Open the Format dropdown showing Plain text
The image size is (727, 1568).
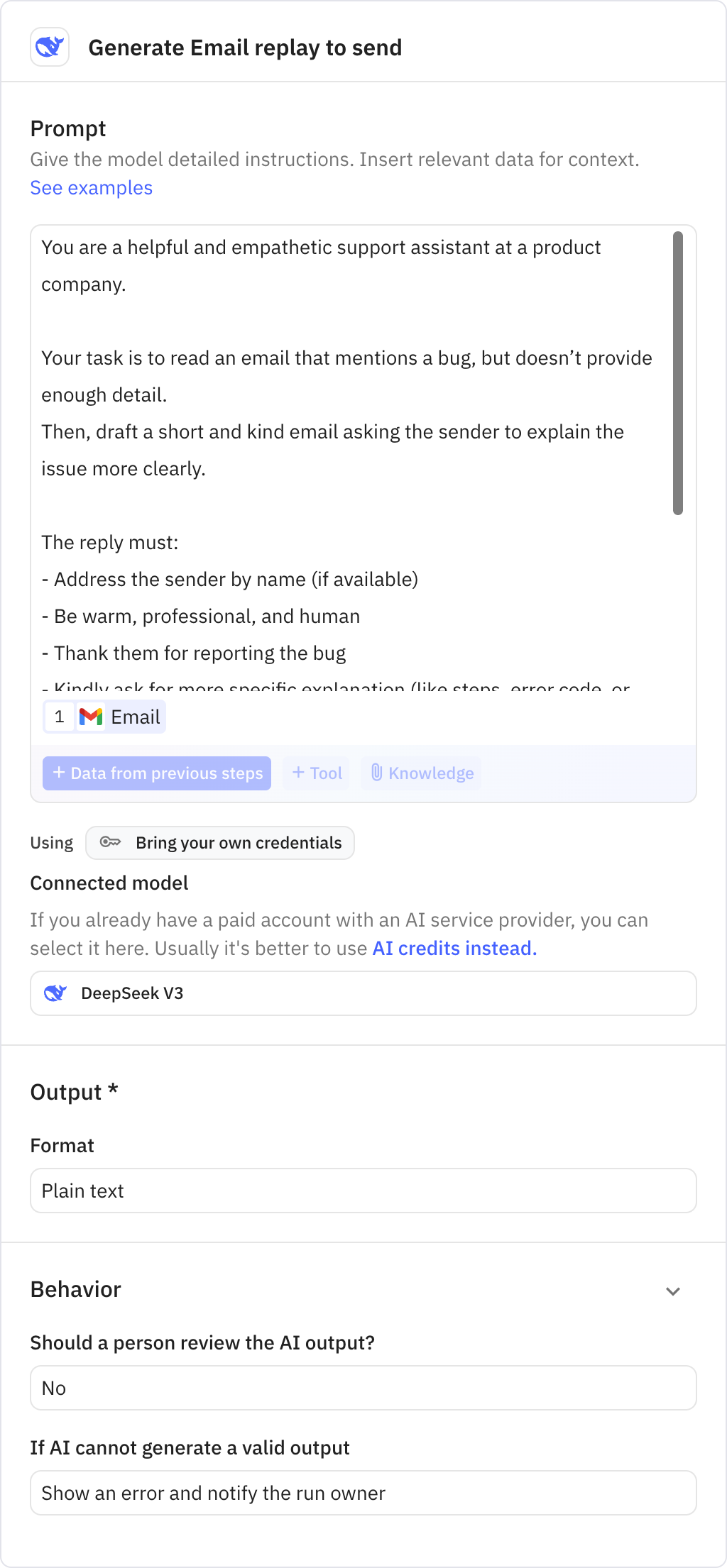[x=363, y=1191]
